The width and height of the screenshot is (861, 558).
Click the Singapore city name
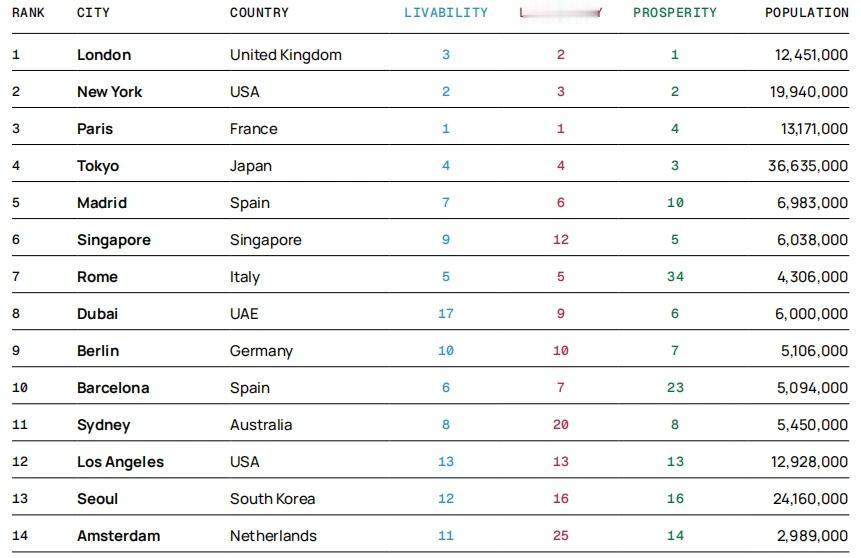(x=114, y=240)
